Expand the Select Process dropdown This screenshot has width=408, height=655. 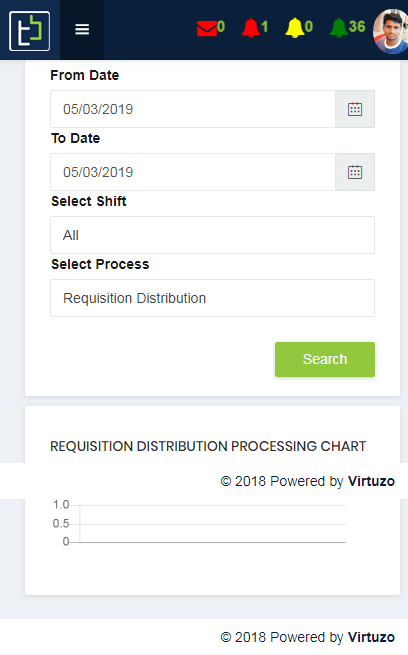point(213,298)
